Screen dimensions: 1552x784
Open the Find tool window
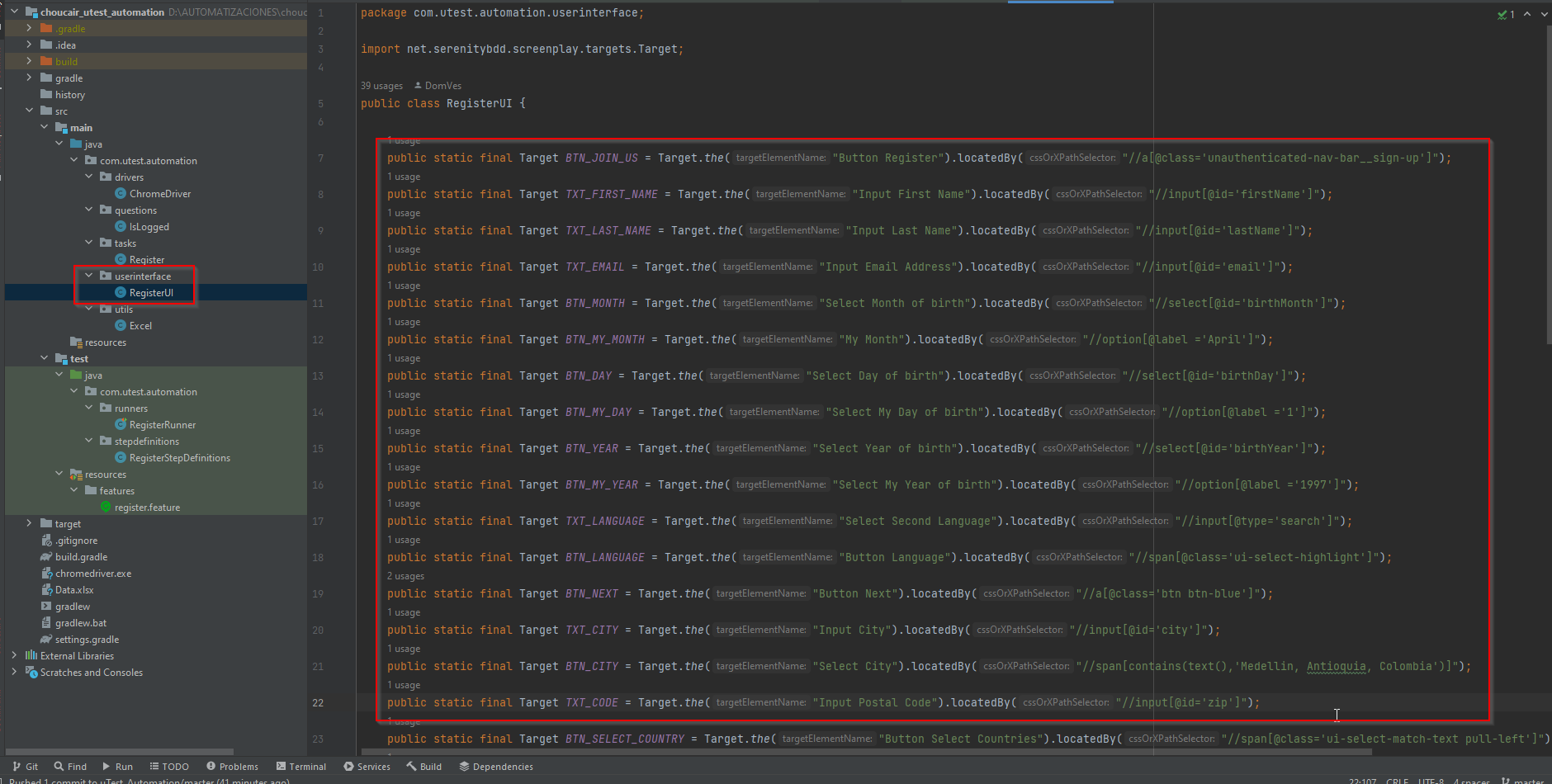(70, 767)
